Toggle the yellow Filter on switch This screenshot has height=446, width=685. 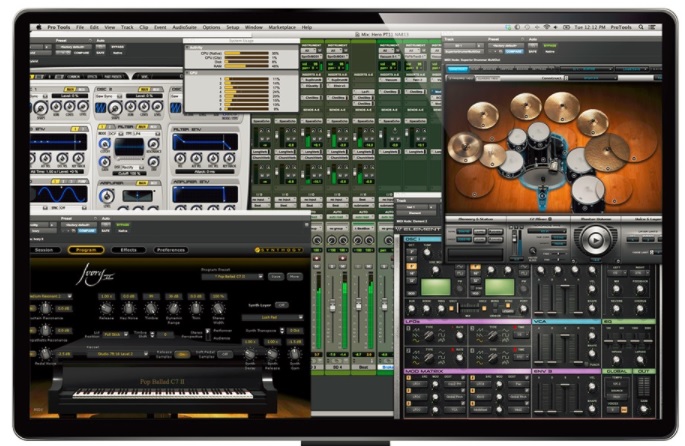pyautogui.click(x=142, y=127)
